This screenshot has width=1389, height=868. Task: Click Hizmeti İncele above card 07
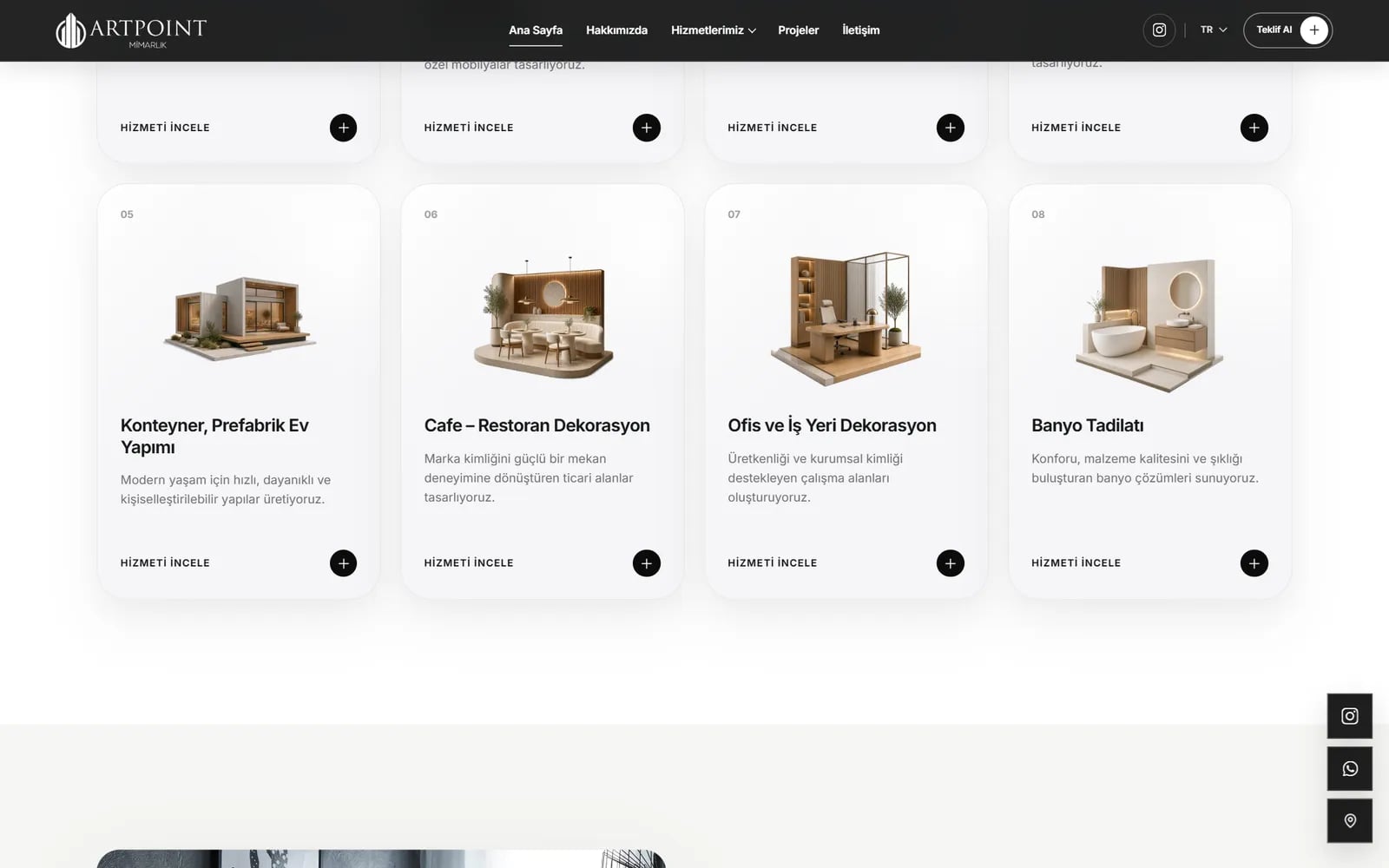pos(773,128)
